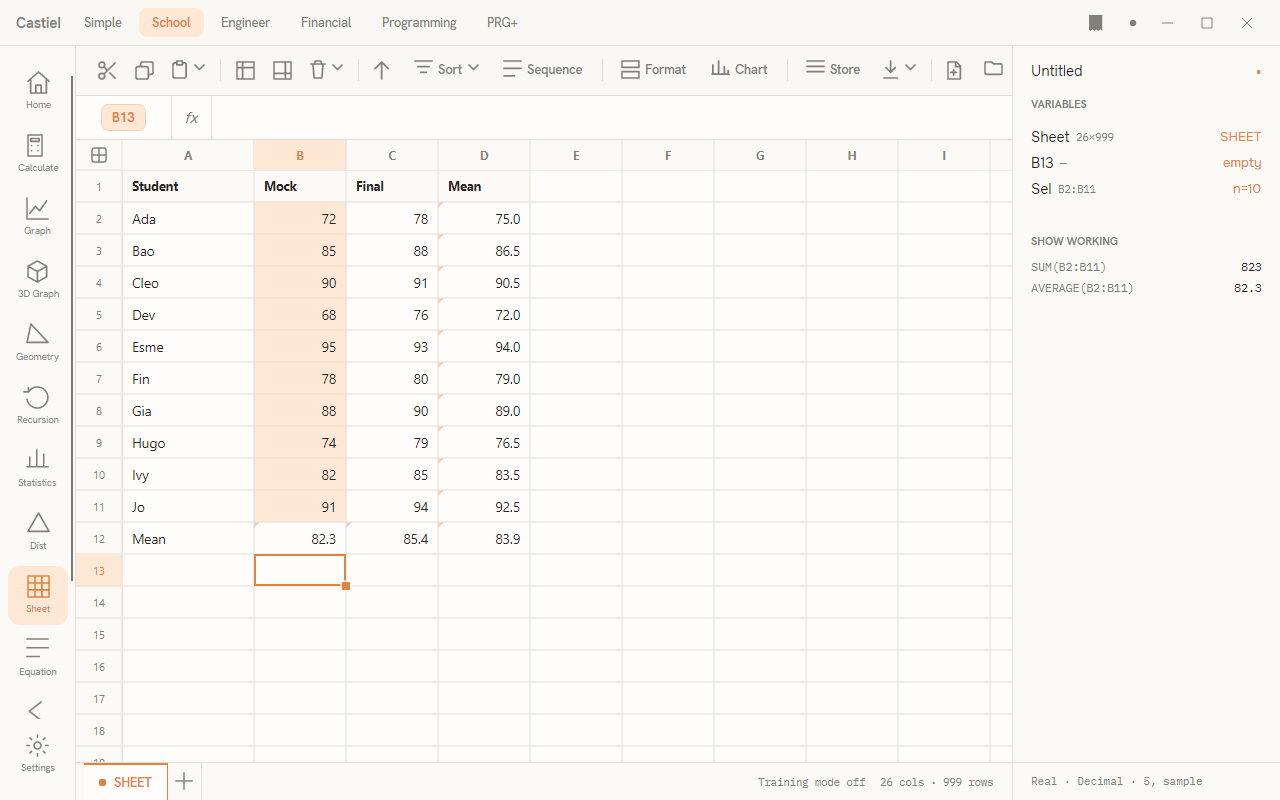This screenshot has height=800, width=1280.
Task: Open the Equation app
Action: pyautogui.click(x=38, y=657)
